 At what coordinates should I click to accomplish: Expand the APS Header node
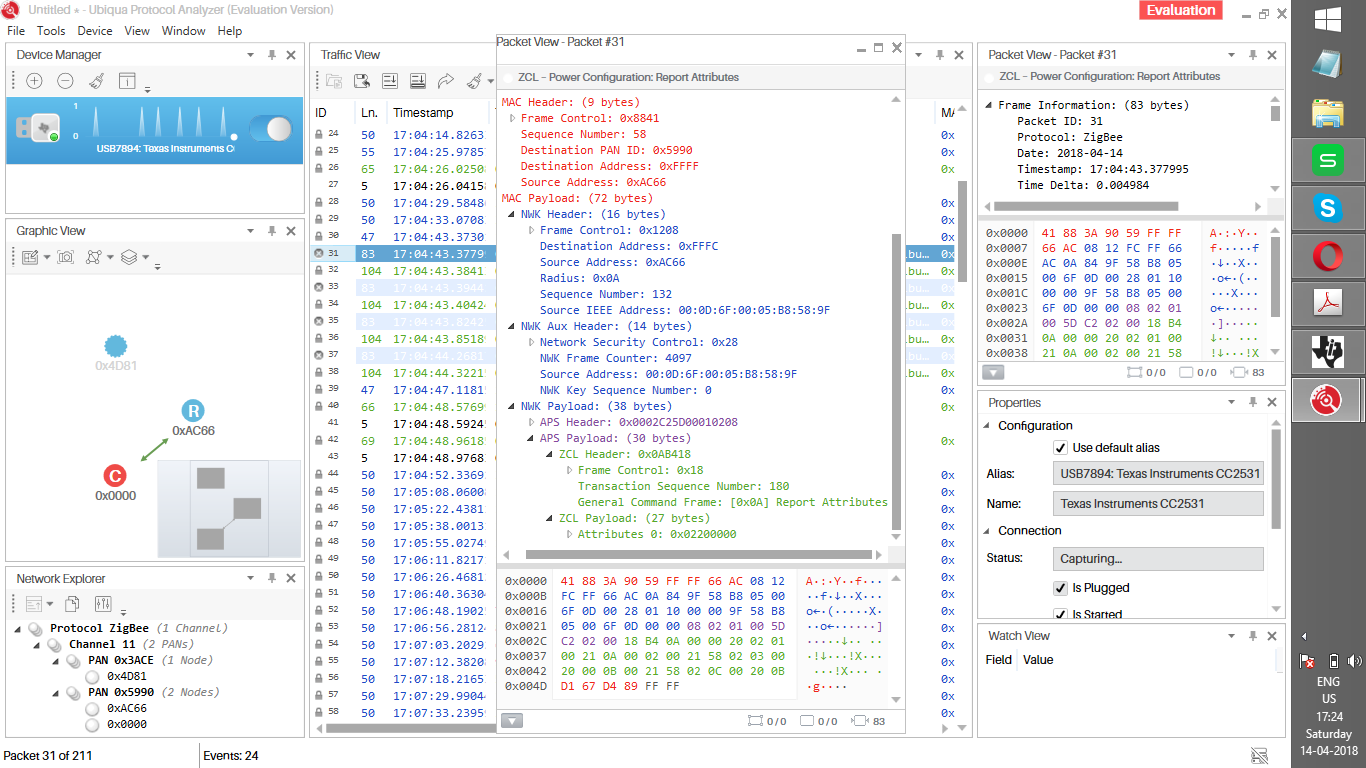531,422
